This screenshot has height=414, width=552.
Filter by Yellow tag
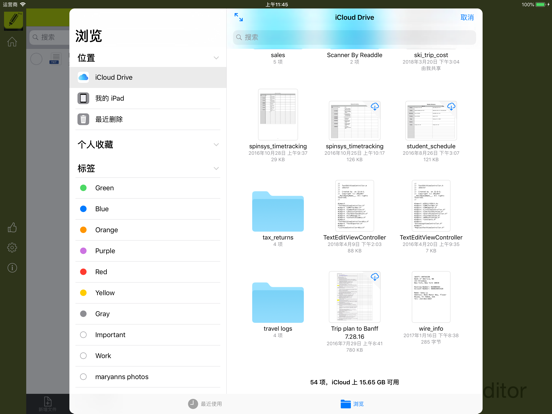click(148, 293)
